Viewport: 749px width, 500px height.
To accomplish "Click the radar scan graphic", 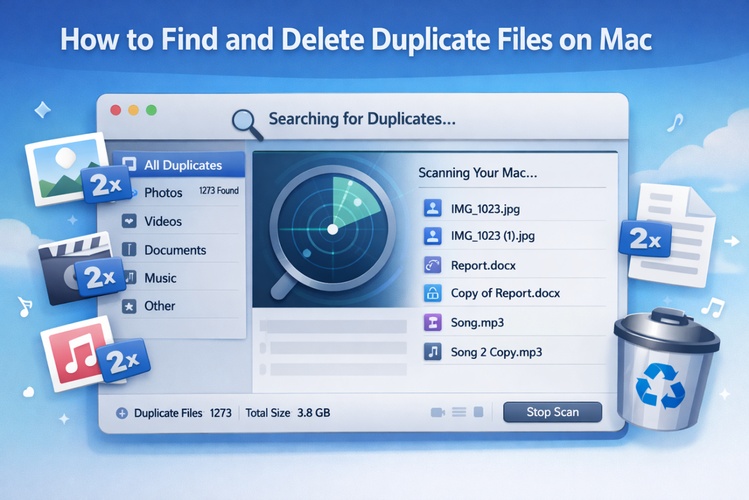I will pos(333,229).
